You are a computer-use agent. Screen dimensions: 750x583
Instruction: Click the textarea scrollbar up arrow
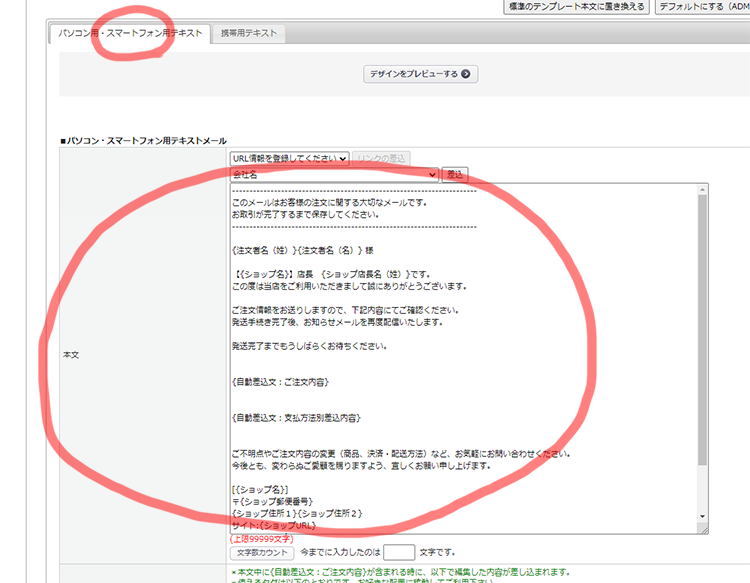tap(702, 189)
